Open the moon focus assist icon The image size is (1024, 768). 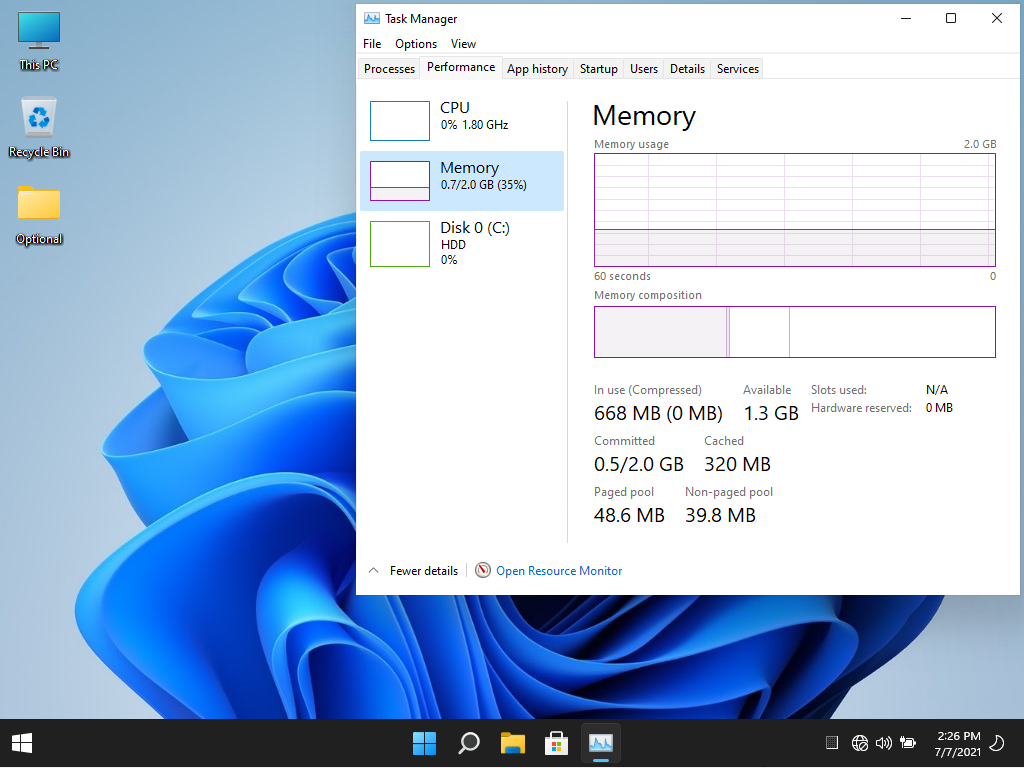click(997, 743)
